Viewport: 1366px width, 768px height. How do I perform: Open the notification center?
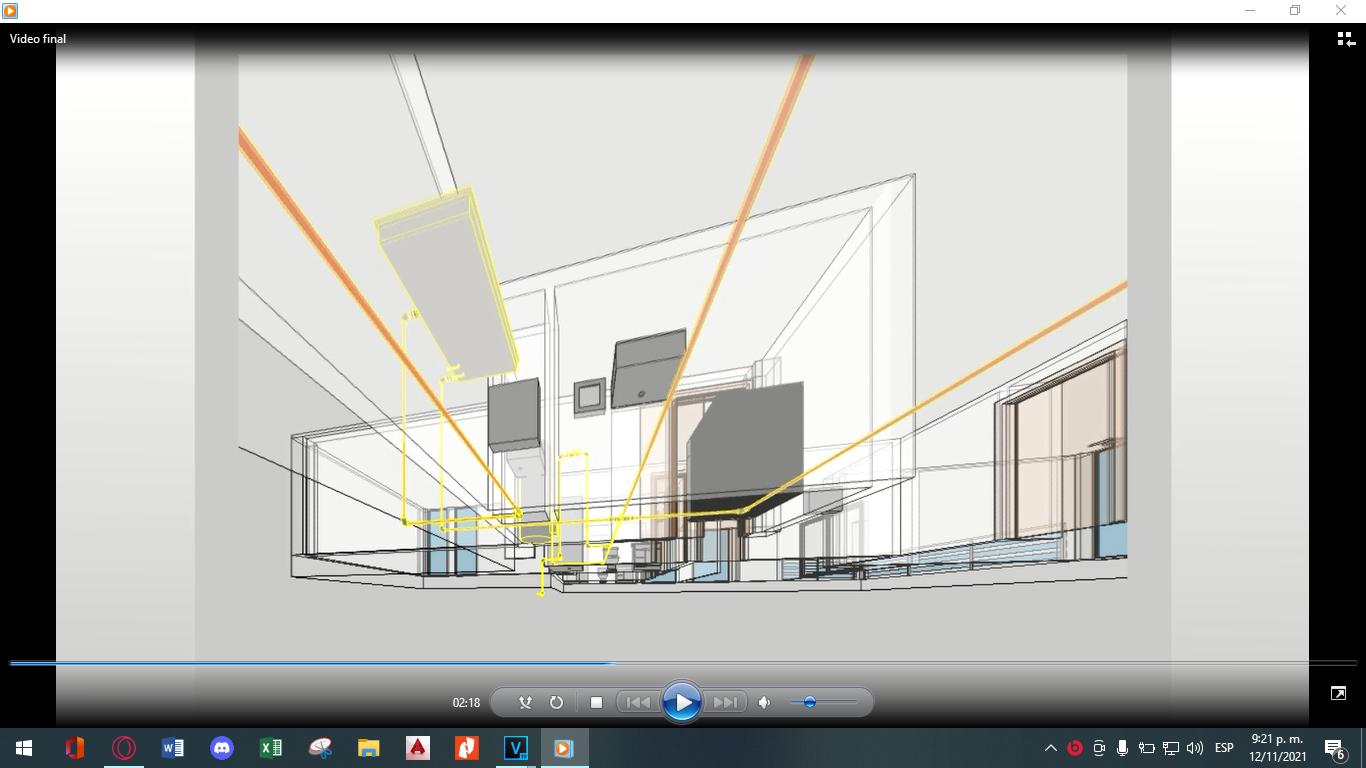[1334, 748]
